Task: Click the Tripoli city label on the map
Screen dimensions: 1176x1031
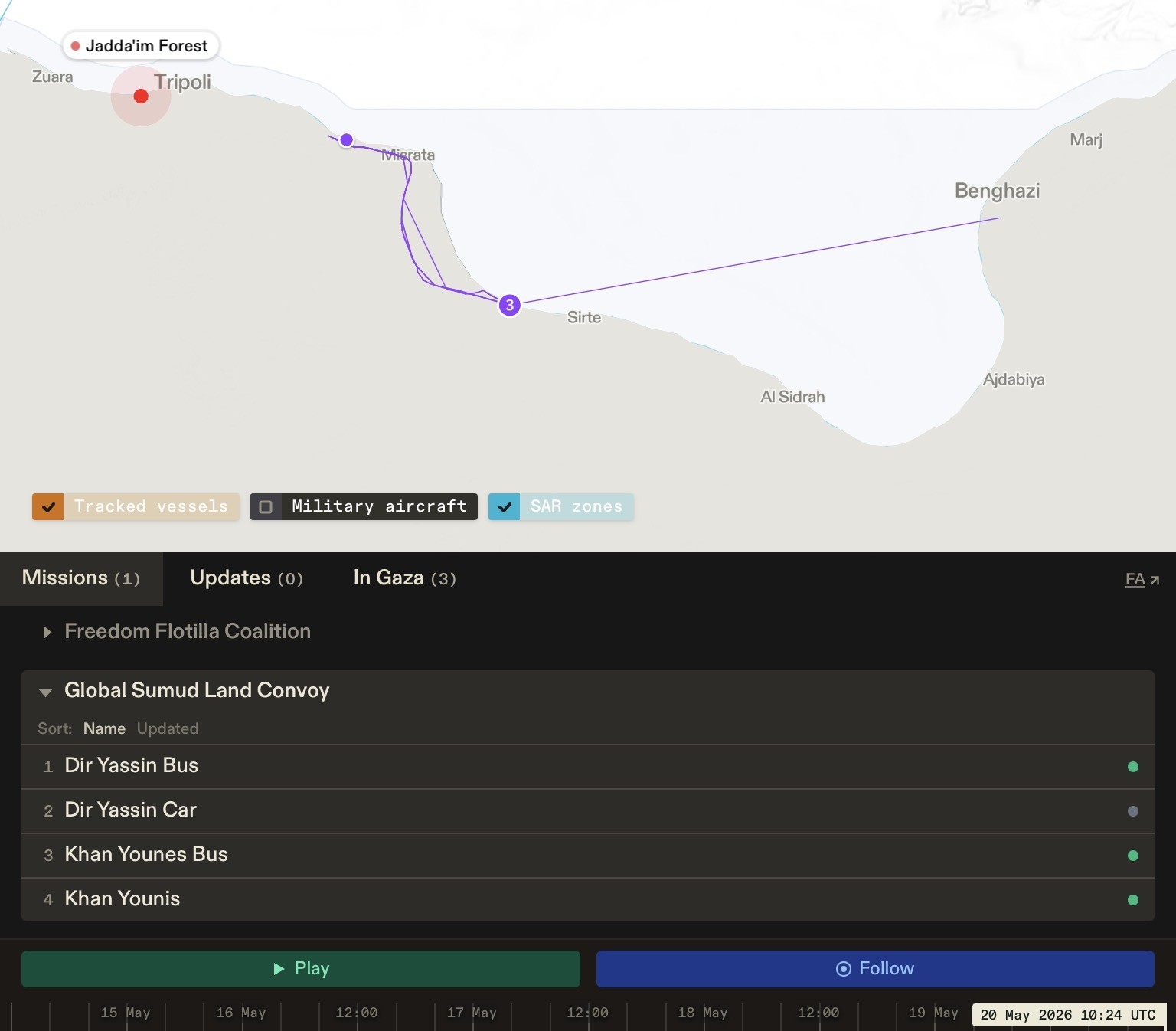Action: (182, 82)
